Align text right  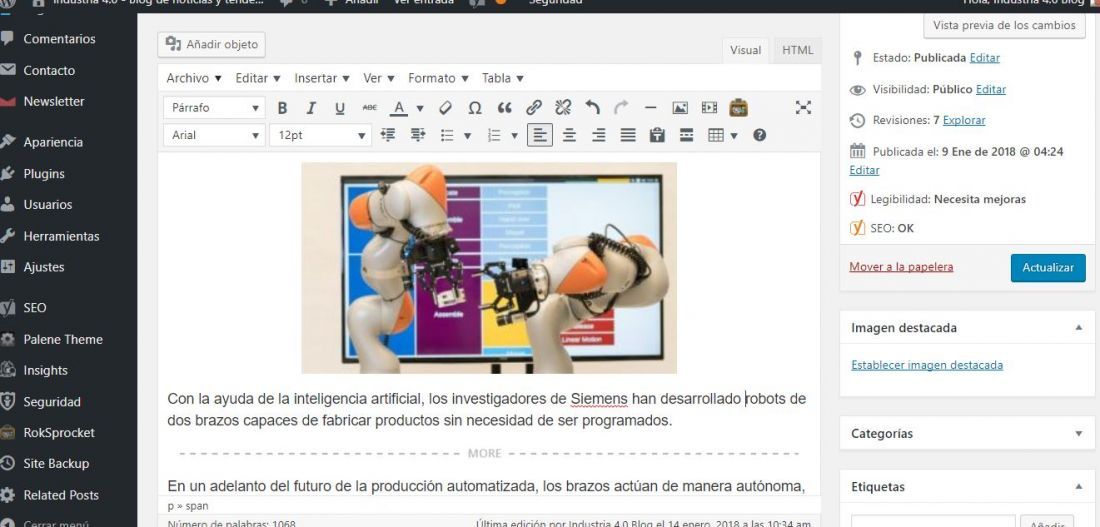coord(598,135)
